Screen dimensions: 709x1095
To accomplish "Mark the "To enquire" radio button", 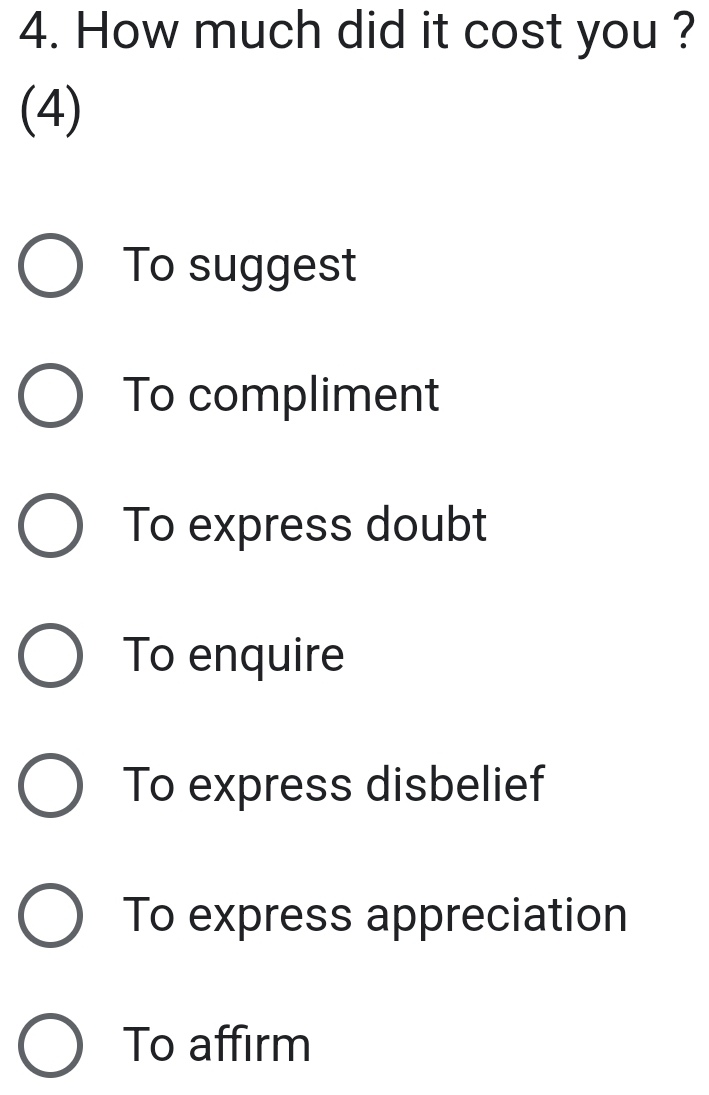I will click(x=50, y=657).
